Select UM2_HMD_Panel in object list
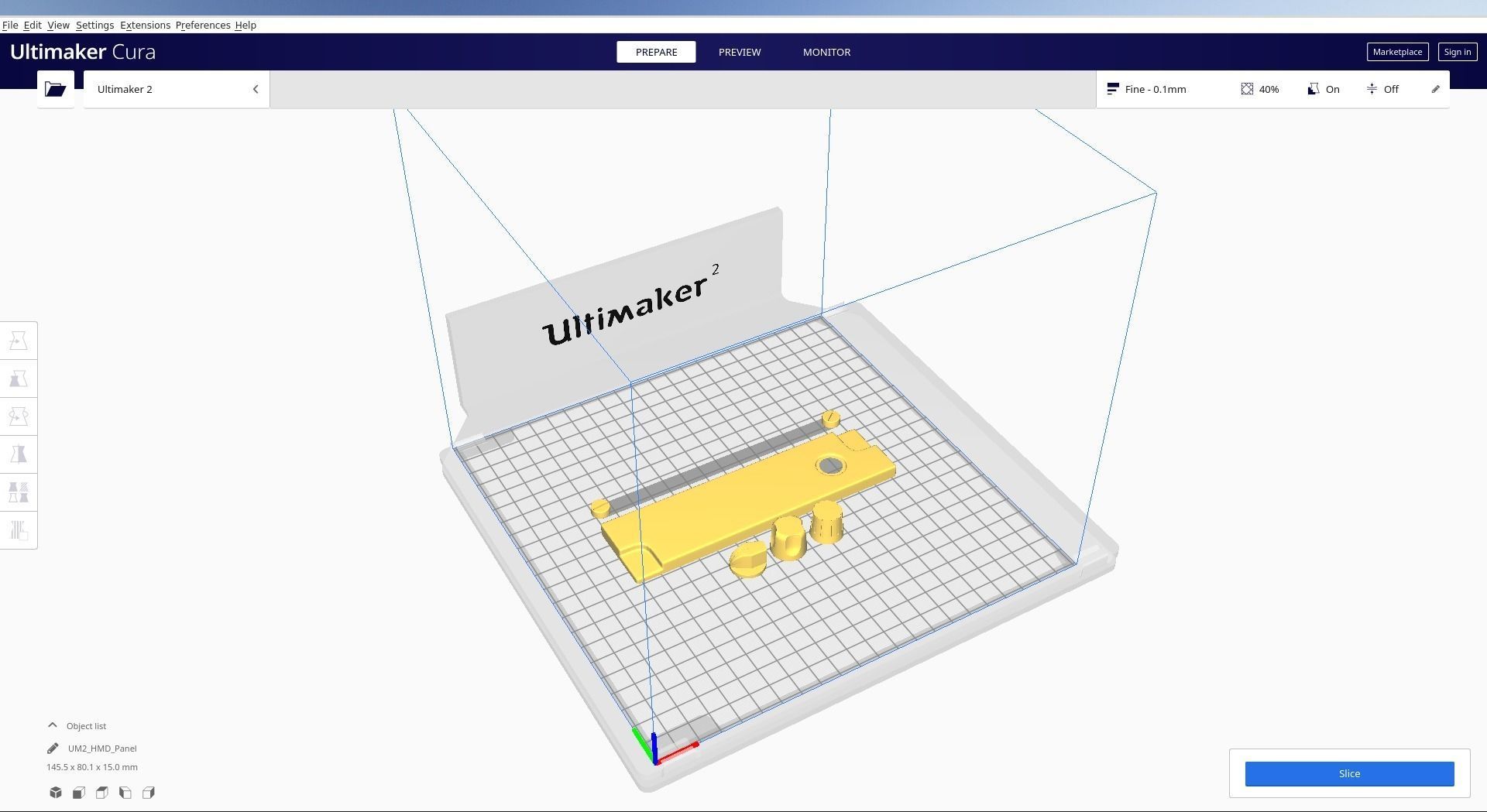The image size is (1487, 812). pyautogui.click(x=102, y=749)
